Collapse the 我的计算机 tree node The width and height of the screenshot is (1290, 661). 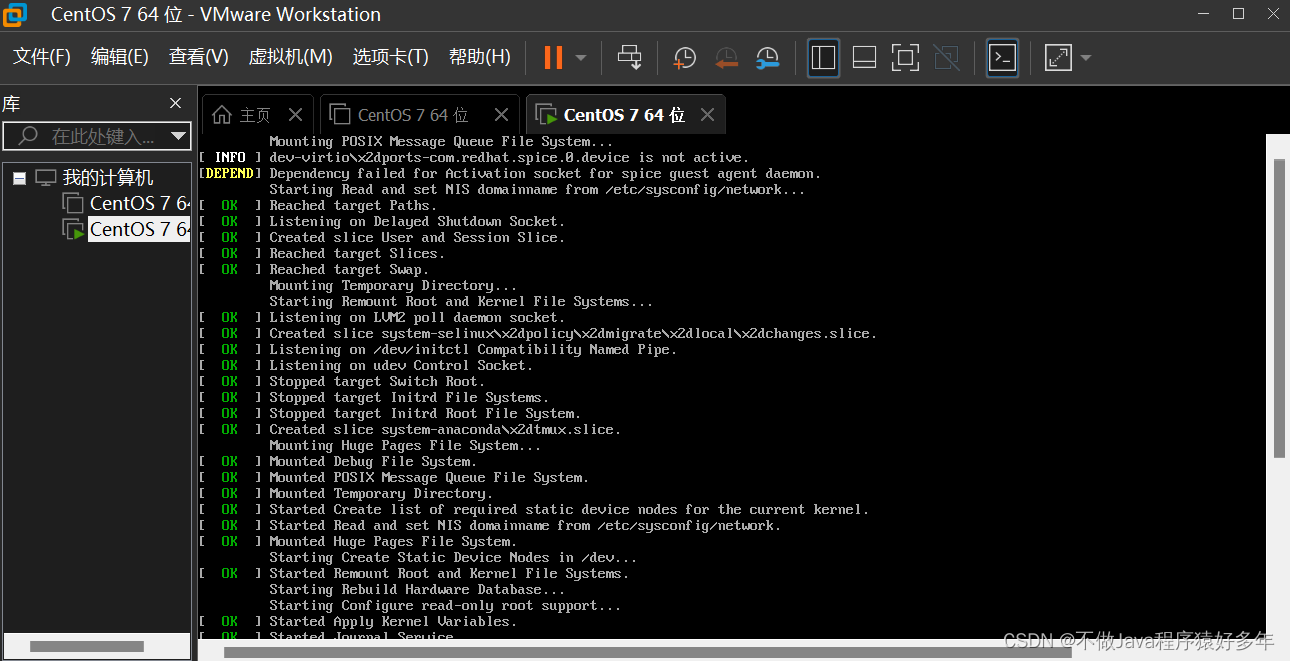(x=19, y=178)
